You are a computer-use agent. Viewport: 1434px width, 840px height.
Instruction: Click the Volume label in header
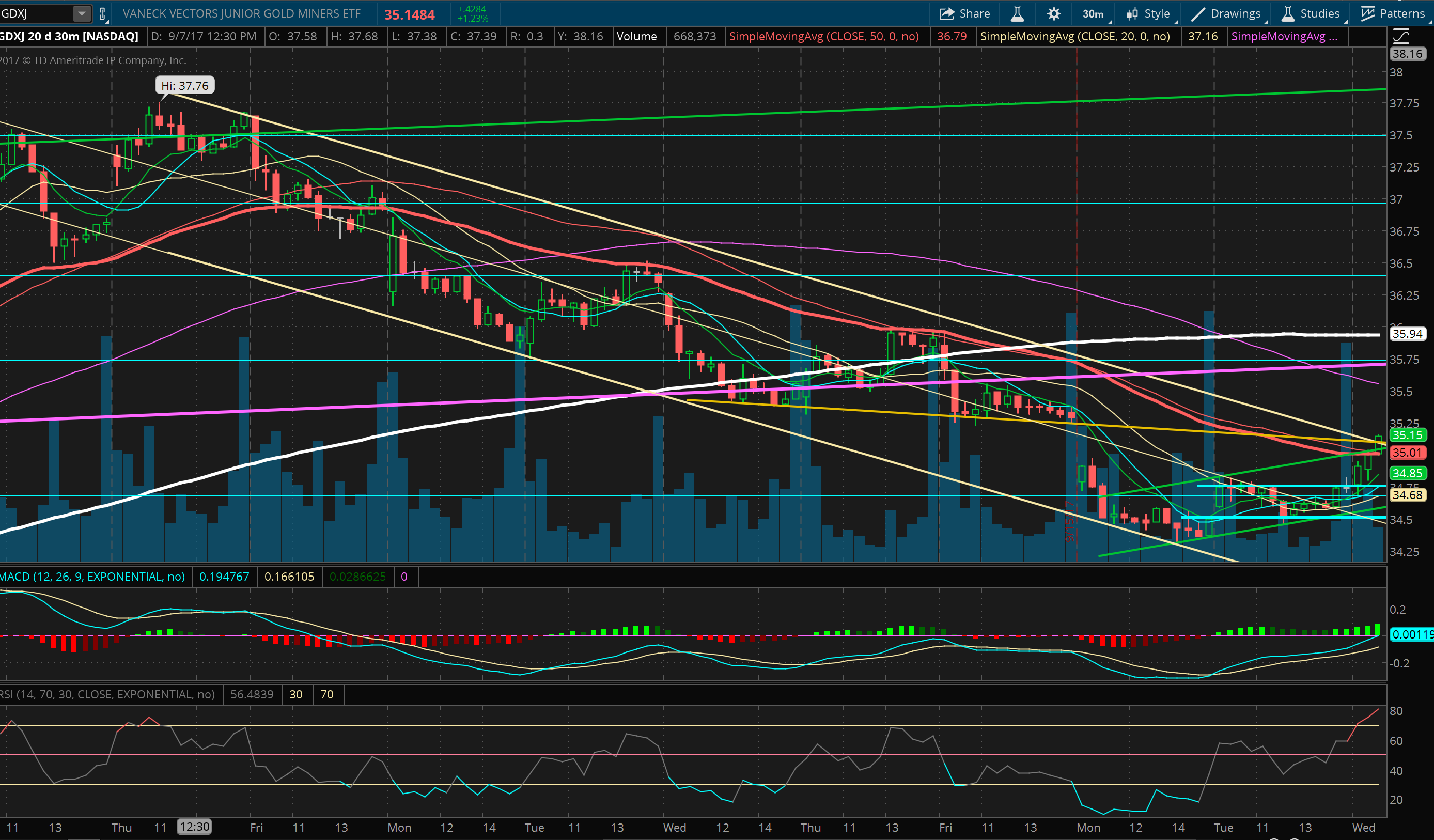pos(636,37)
